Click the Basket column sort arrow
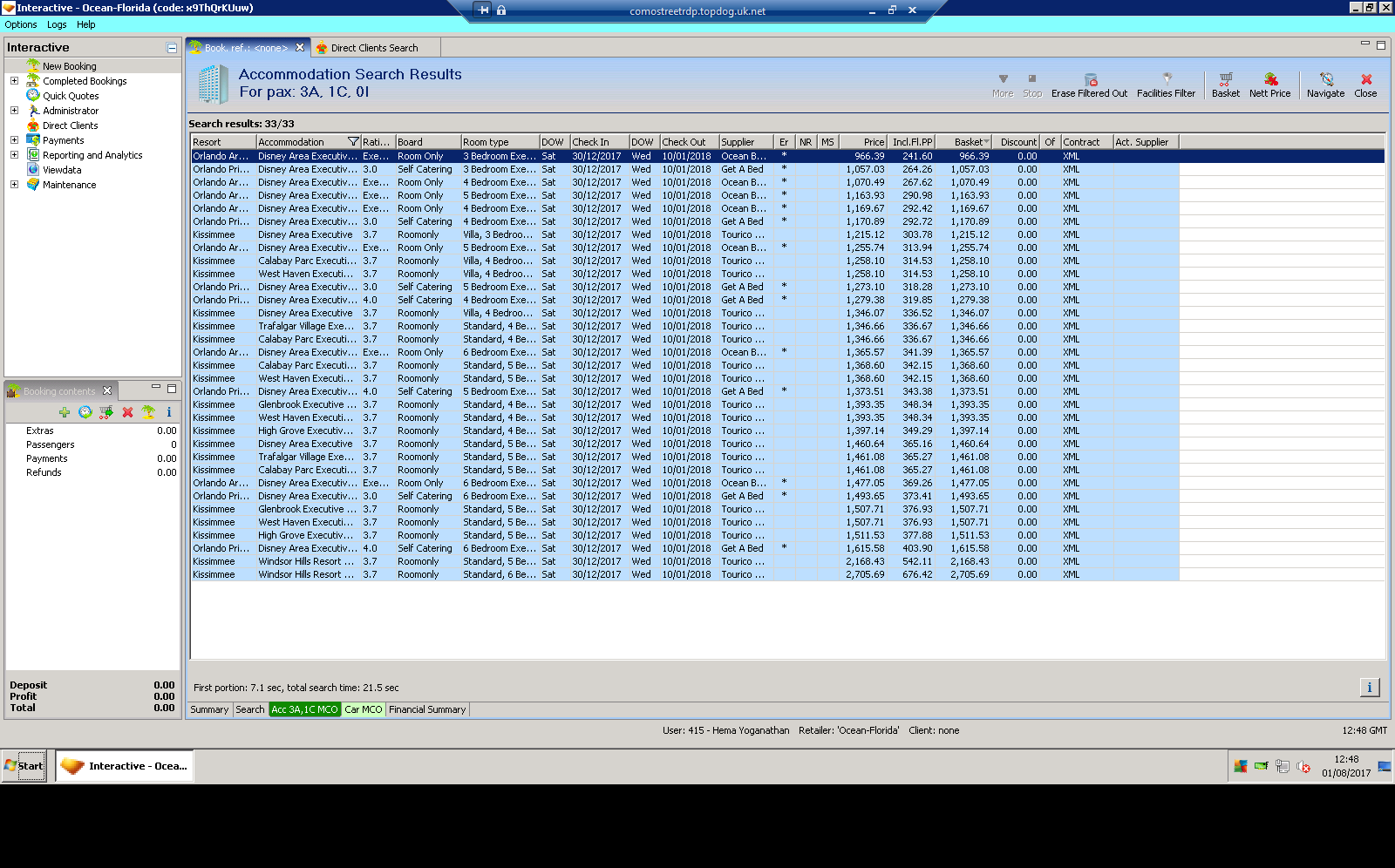The height and width of the screenshot is (868, 1395). coord(986,142)
